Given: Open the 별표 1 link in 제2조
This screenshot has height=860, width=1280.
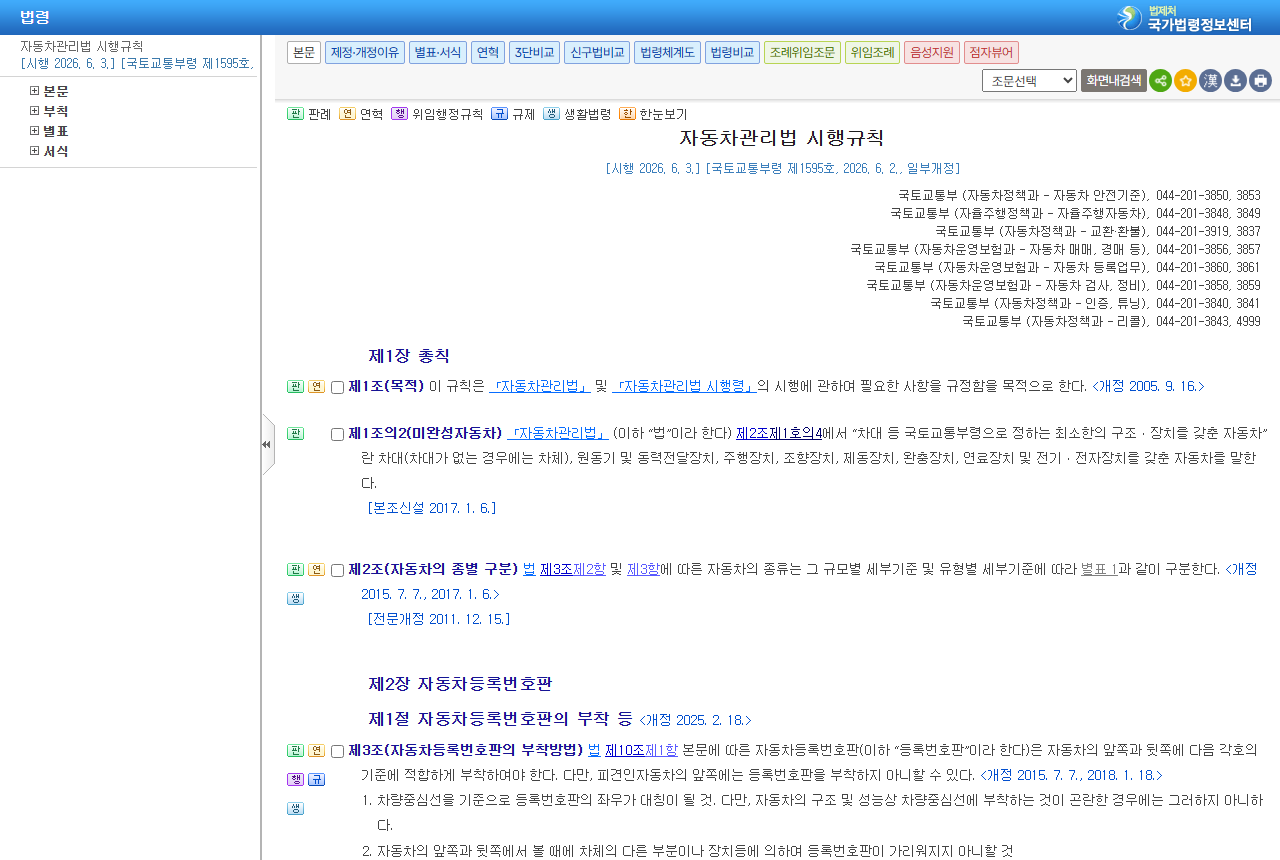Looking at the screenshot, I should pos(1099,570).
